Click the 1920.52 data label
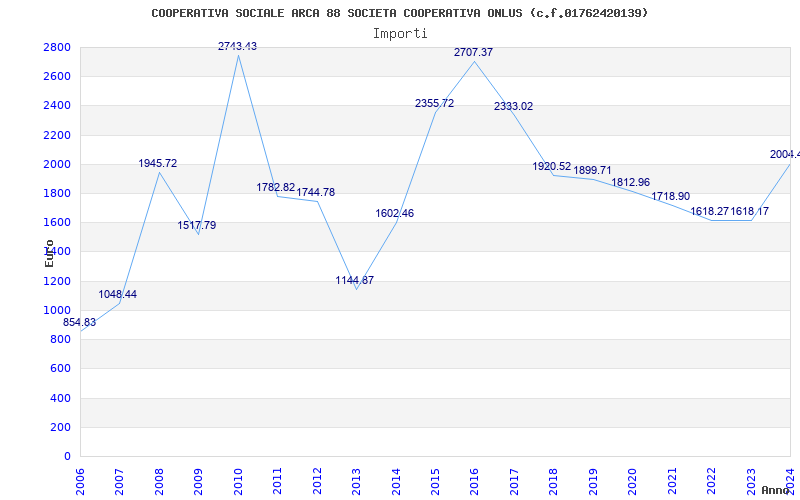The image size is (800, 500). [552, 166]
